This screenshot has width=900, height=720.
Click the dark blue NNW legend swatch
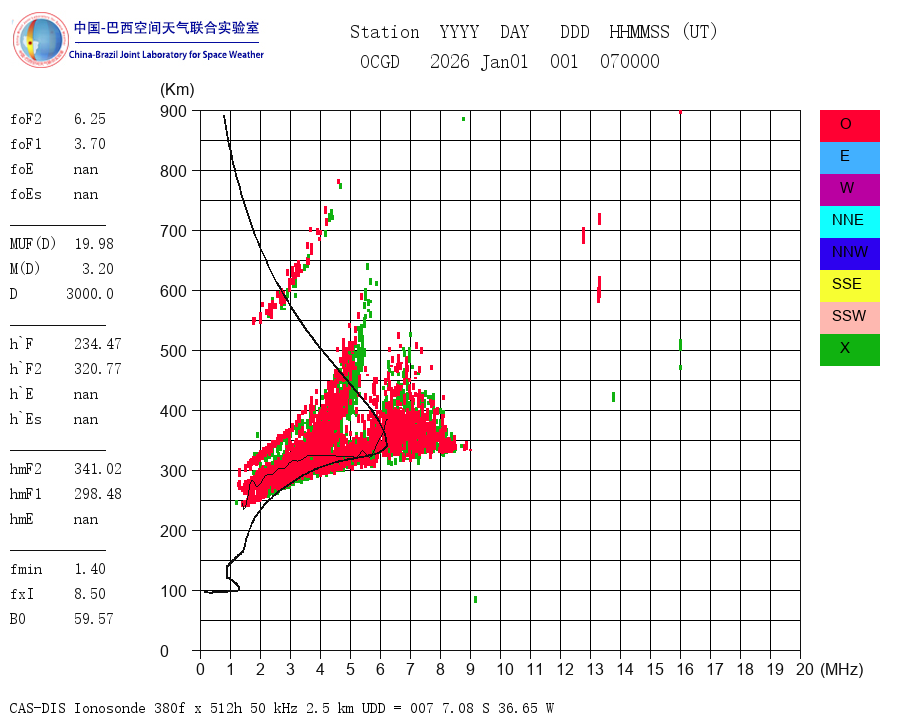(849, 254)
